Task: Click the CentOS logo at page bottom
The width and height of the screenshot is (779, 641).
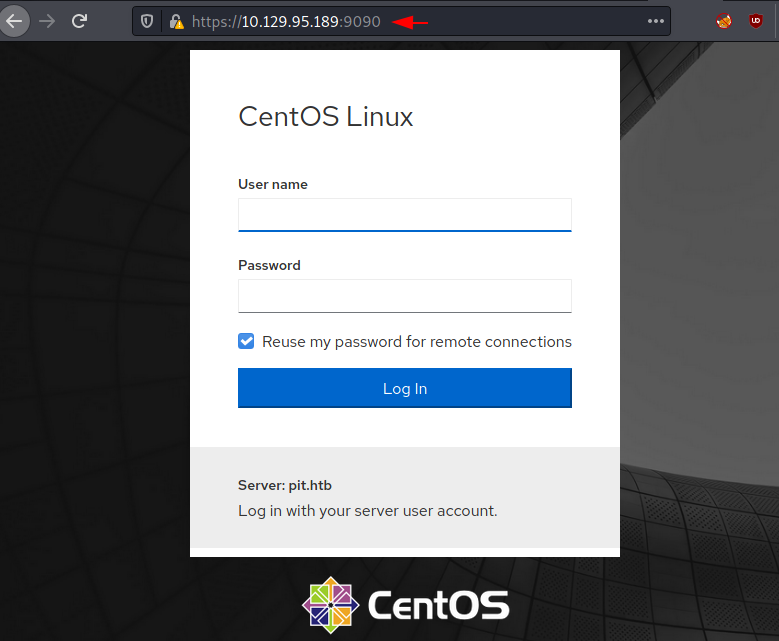Action: pyautogui.click(x=405, y=605)
